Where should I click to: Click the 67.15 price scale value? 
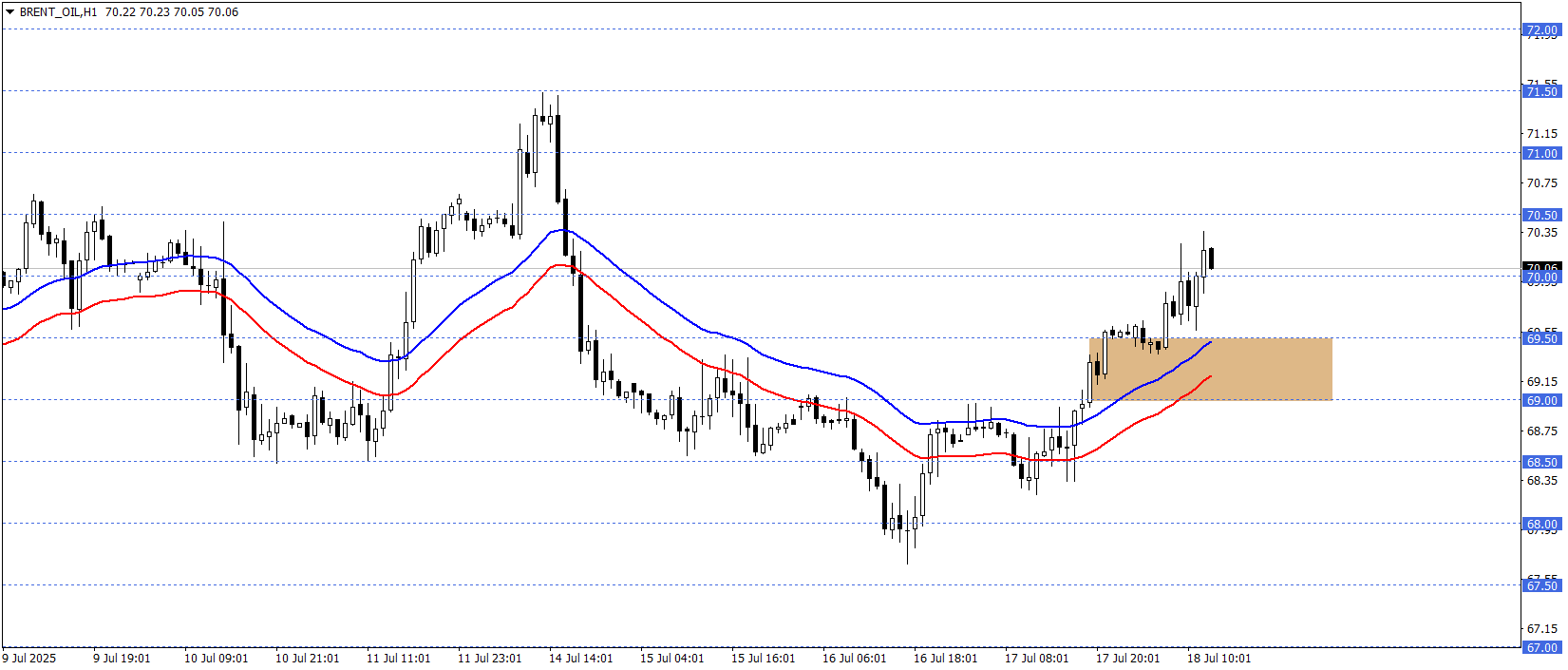(1542, 628)
